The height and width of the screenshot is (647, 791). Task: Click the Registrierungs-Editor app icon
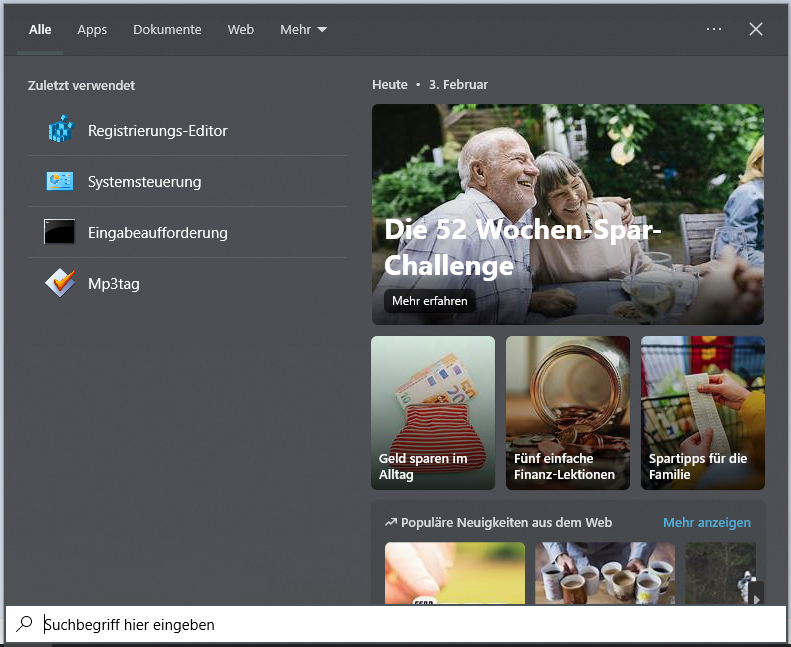tap(61, 130)
